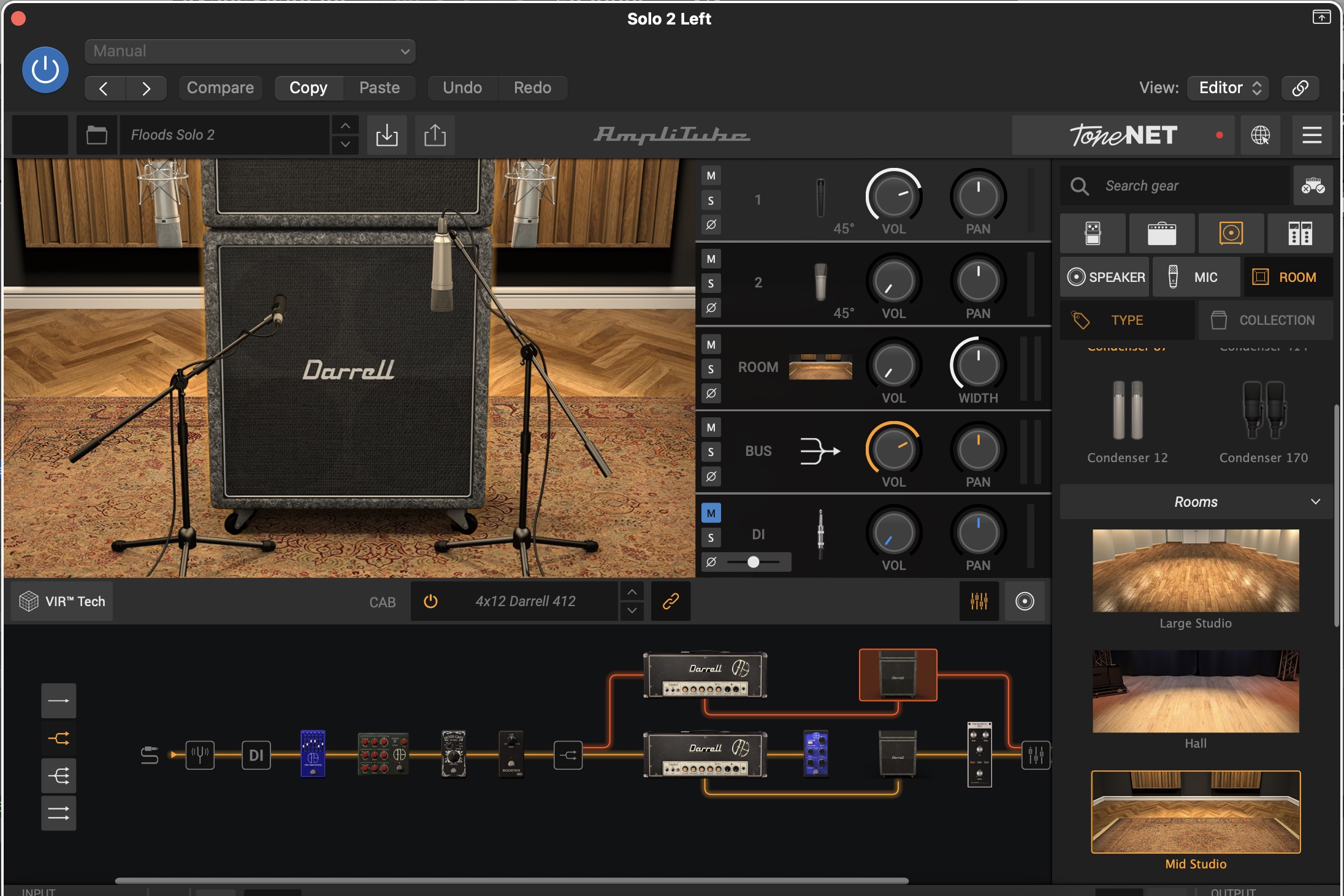
Task: Select the three-way split routing icon
Action: [59, 776]
